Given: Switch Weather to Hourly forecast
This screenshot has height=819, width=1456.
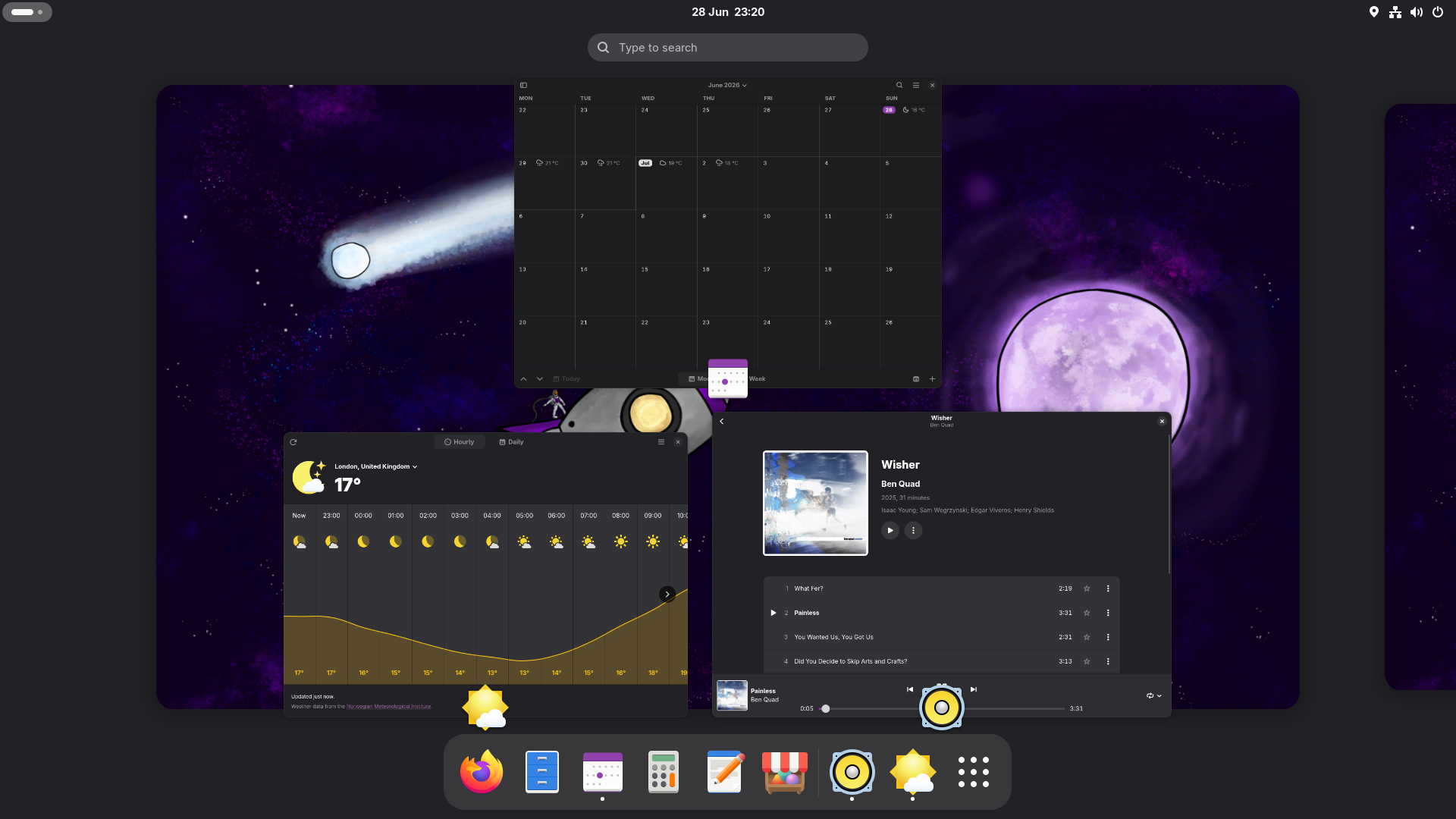Looking at the screenshot, I should click(x=460, y=442).
